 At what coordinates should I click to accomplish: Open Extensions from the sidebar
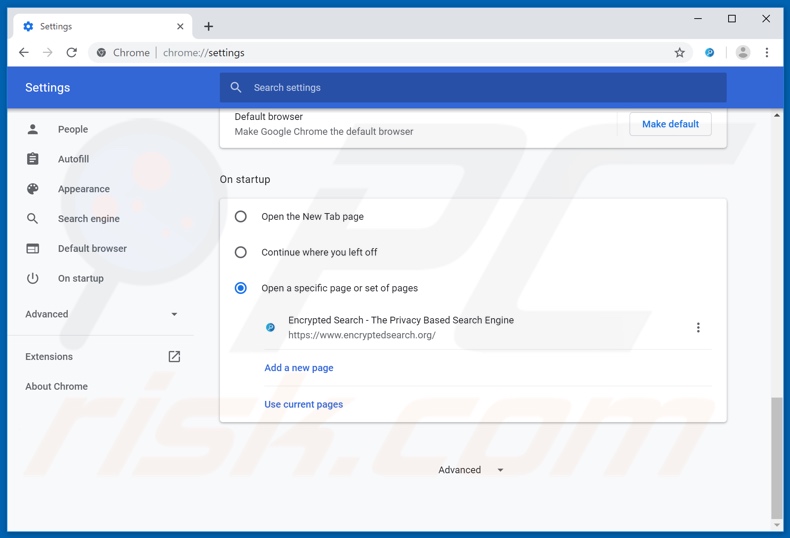pos(49,357)
